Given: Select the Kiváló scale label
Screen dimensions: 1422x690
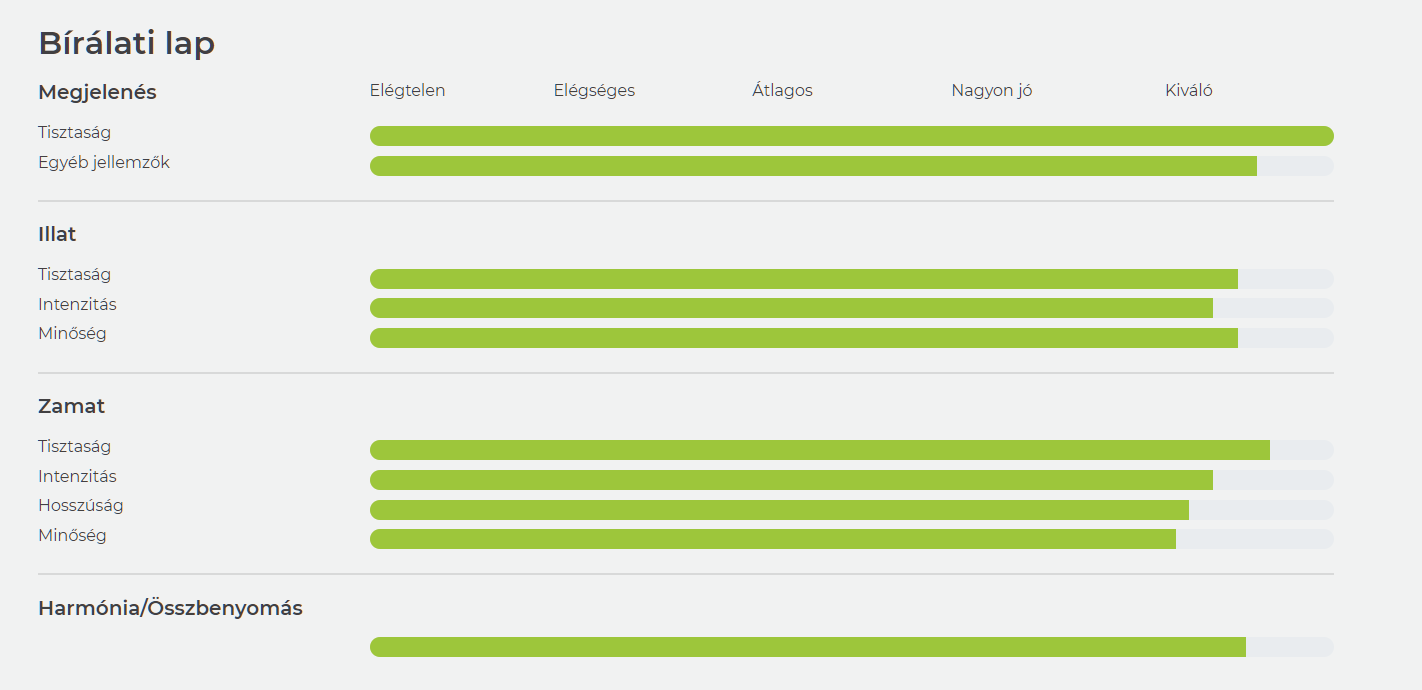Looking at the screenshot, I should [x=1189, y=91].
